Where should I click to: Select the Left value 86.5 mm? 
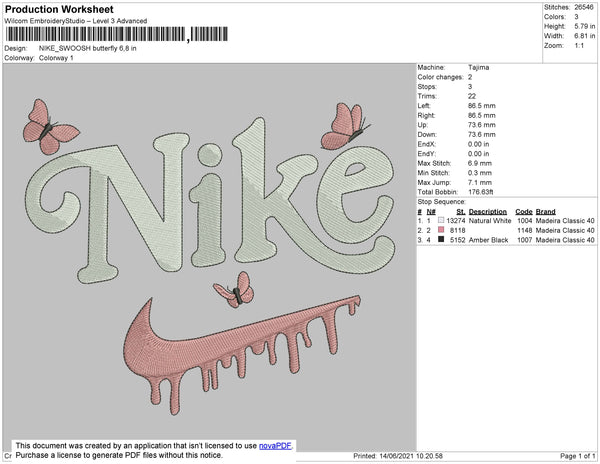(482, 106)
